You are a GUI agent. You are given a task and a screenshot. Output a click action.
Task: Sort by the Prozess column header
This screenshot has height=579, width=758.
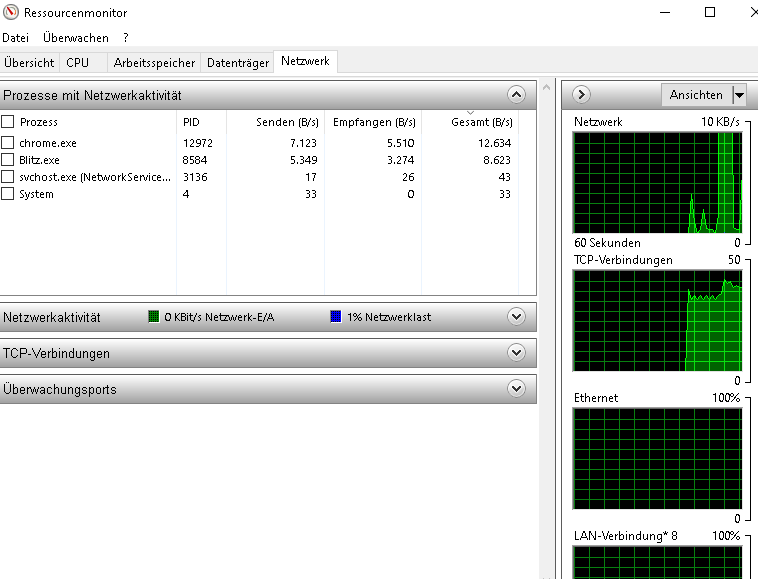click(x=39, y=122)
